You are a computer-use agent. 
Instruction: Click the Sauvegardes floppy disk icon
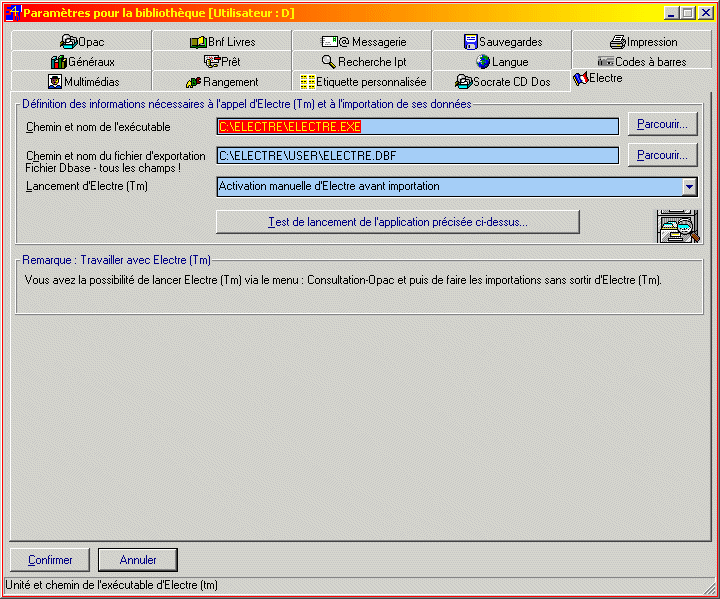[x=471, y=42]
